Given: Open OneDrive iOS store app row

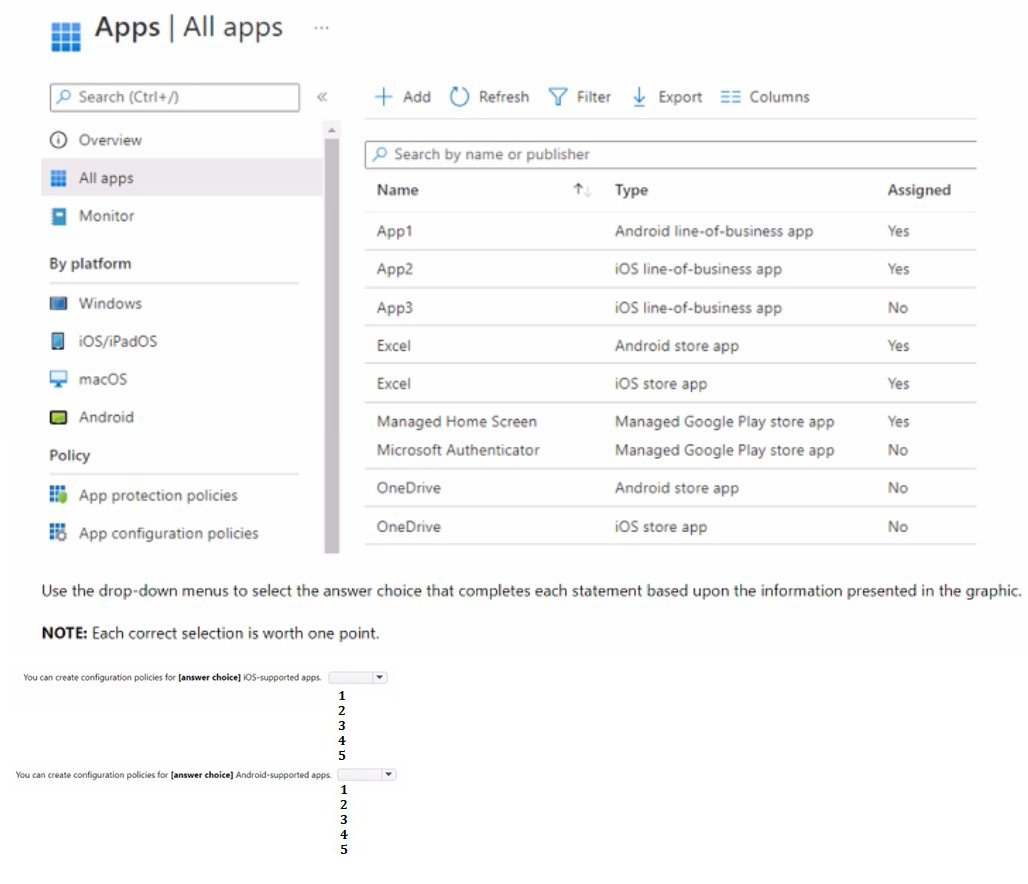Looking at the screenshot, I should (x=670, y=527).
